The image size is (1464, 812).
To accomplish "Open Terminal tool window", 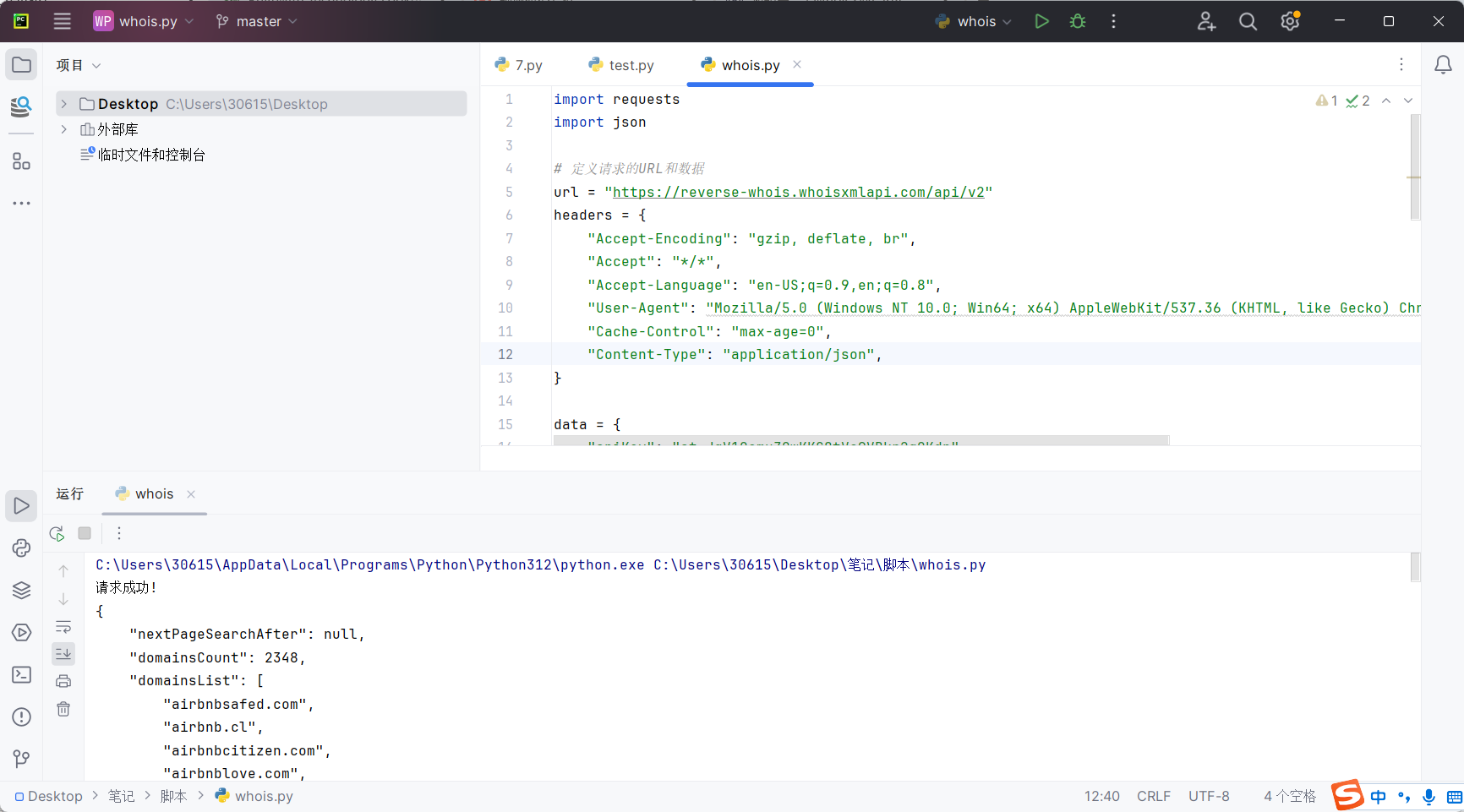I will coord(21,675).
